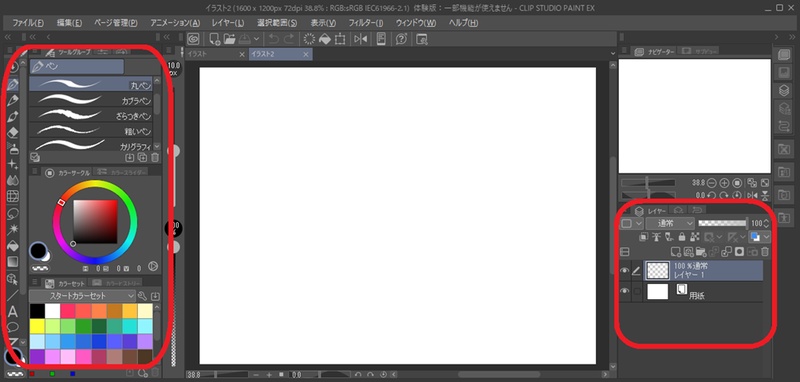
Task: Select the Lasso selection tool
Action: click(x=13, y=213)
